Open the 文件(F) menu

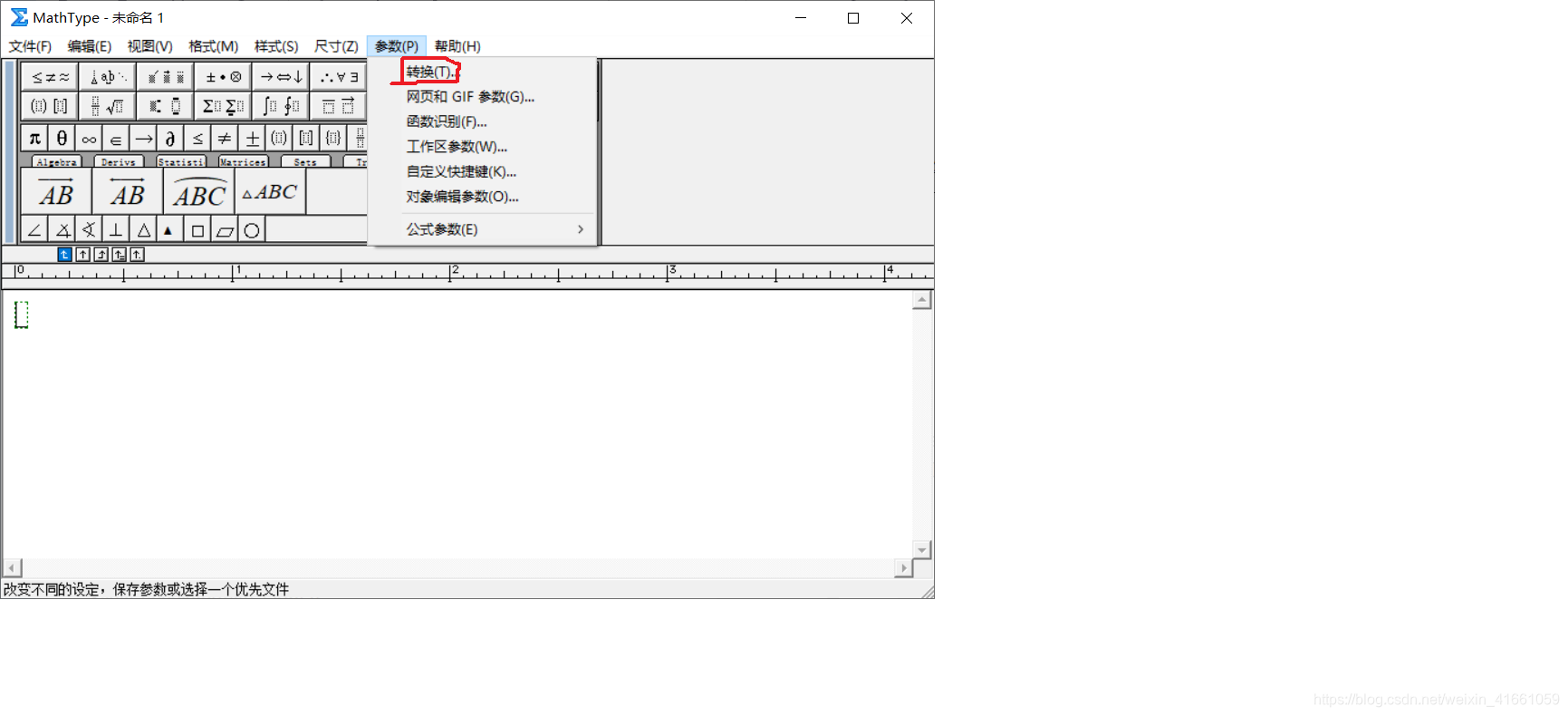[30, 46]
